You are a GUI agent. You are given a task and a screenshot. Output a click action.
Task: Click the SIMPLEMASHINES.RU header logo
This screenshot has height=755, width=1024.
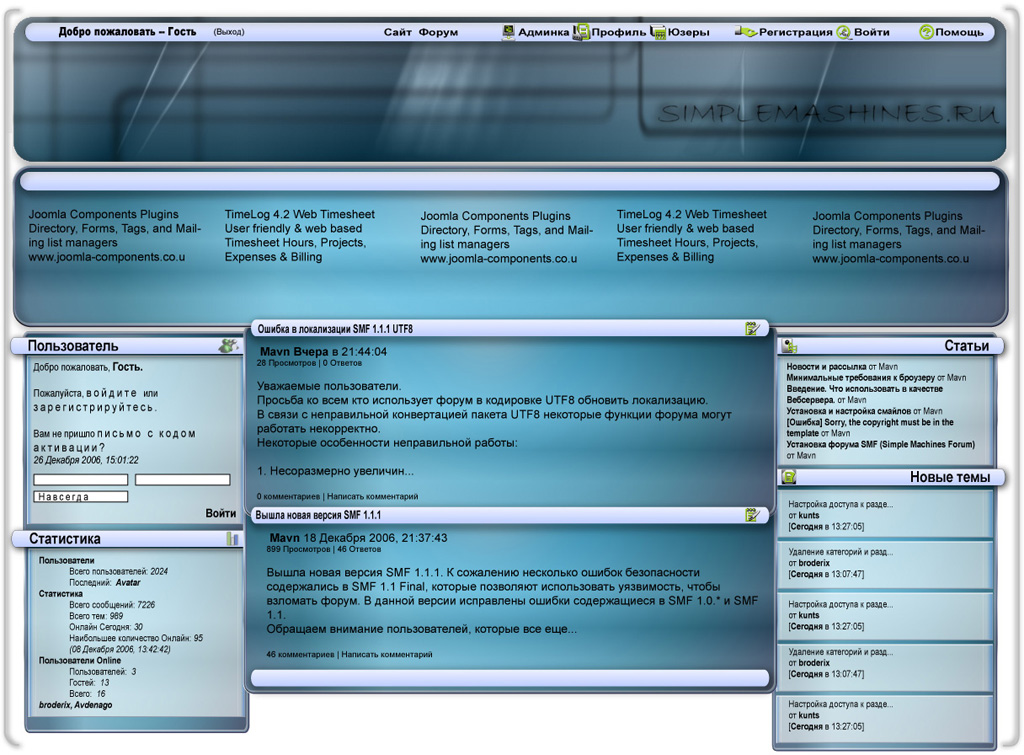[x=827, y=114]
